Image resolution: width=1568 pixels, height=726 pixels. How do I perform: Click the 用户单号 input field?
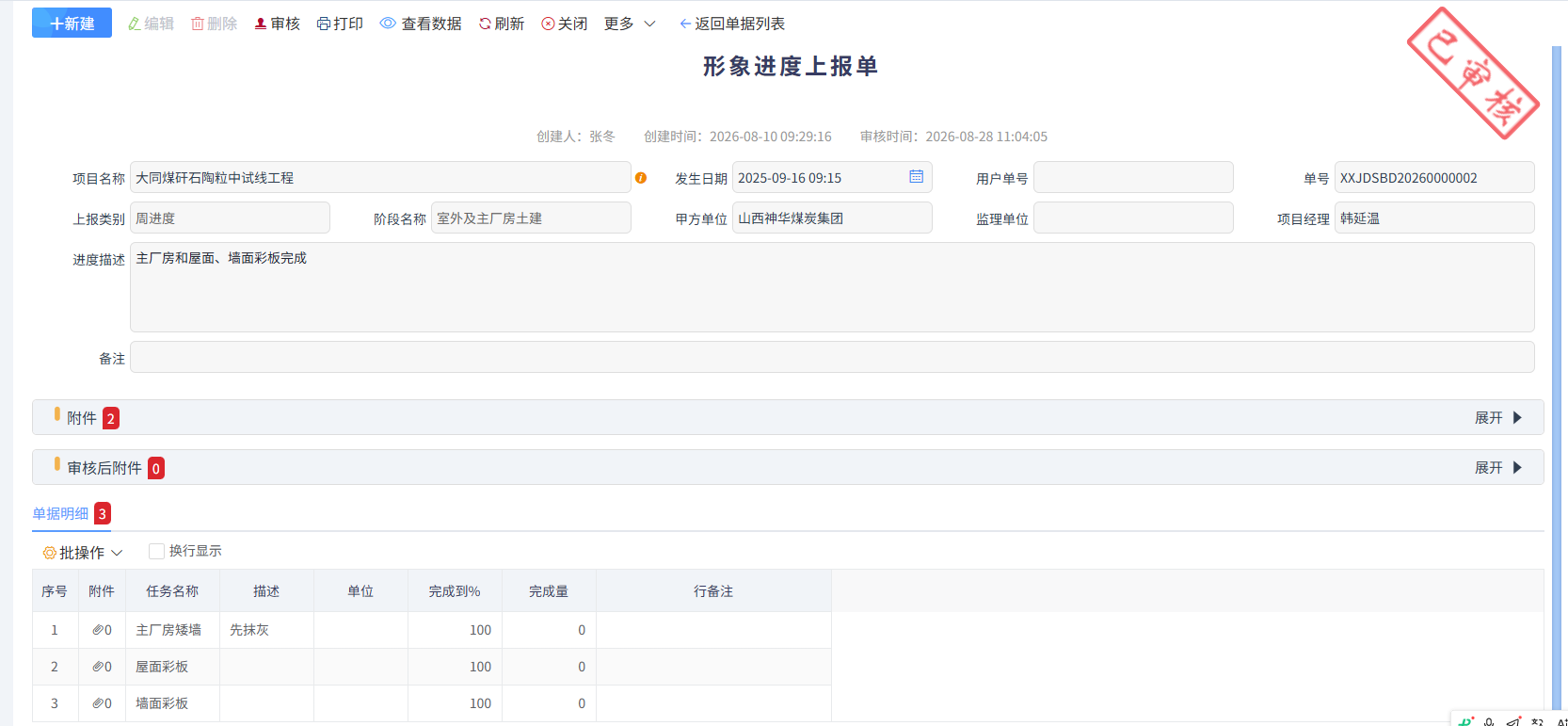click(x=1133, y=177)
